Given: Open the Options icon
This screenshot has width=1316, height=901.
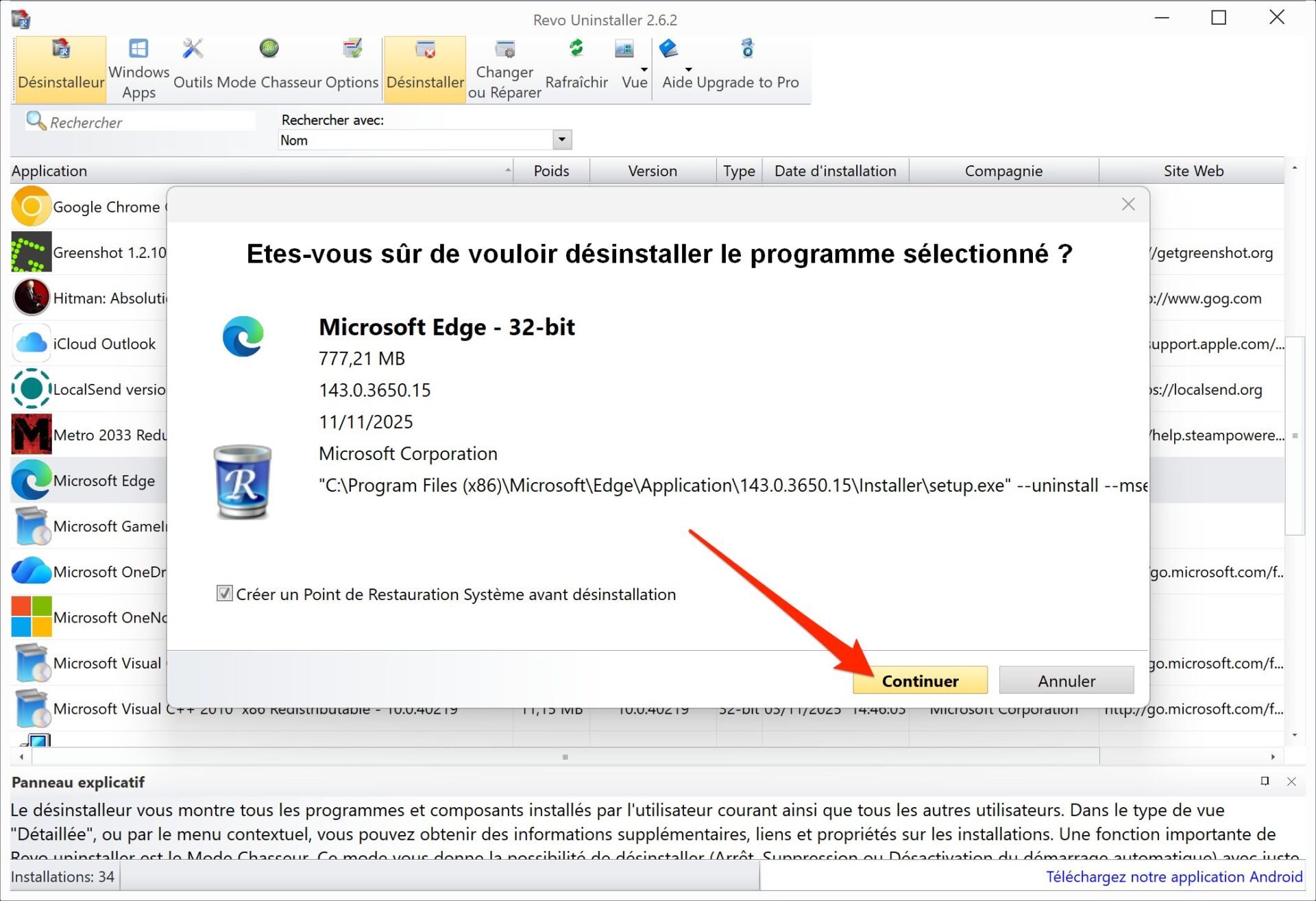Looking at the screenshot, I should pos(354,48).
